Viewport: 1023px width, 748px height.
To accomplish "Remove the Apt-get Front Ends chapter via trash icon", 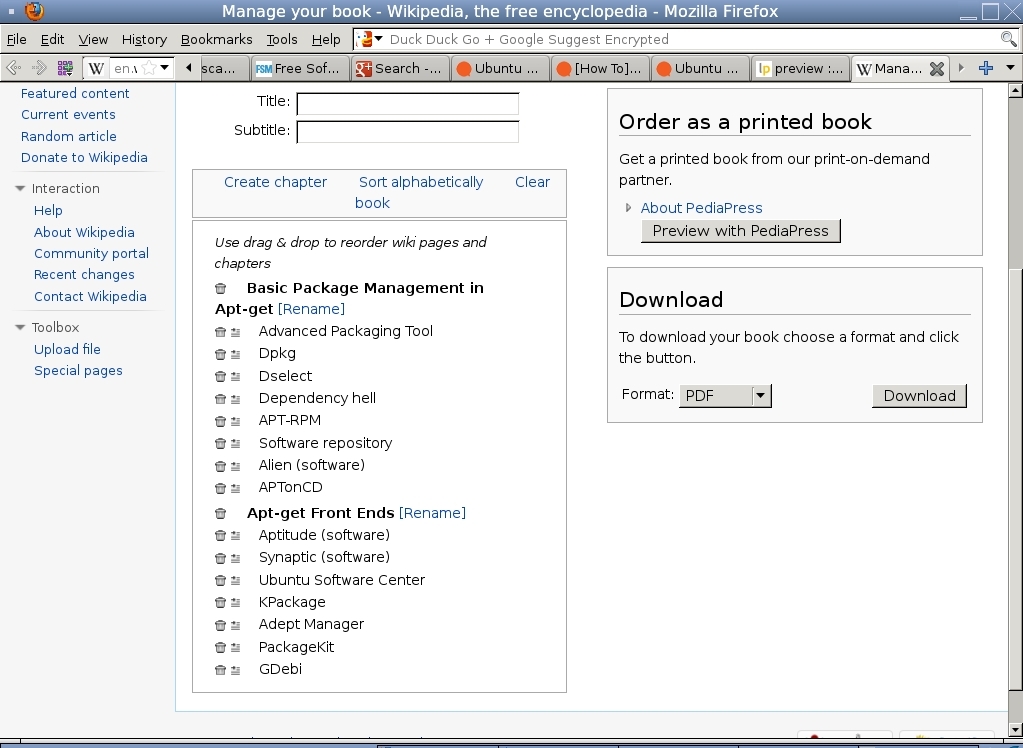I will (221, 514).
